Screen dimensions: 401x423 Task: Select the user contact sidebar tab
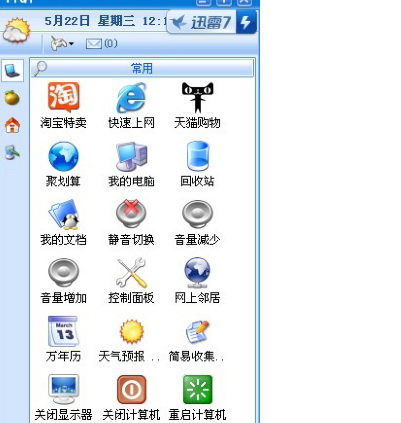[x=12, y=152]
